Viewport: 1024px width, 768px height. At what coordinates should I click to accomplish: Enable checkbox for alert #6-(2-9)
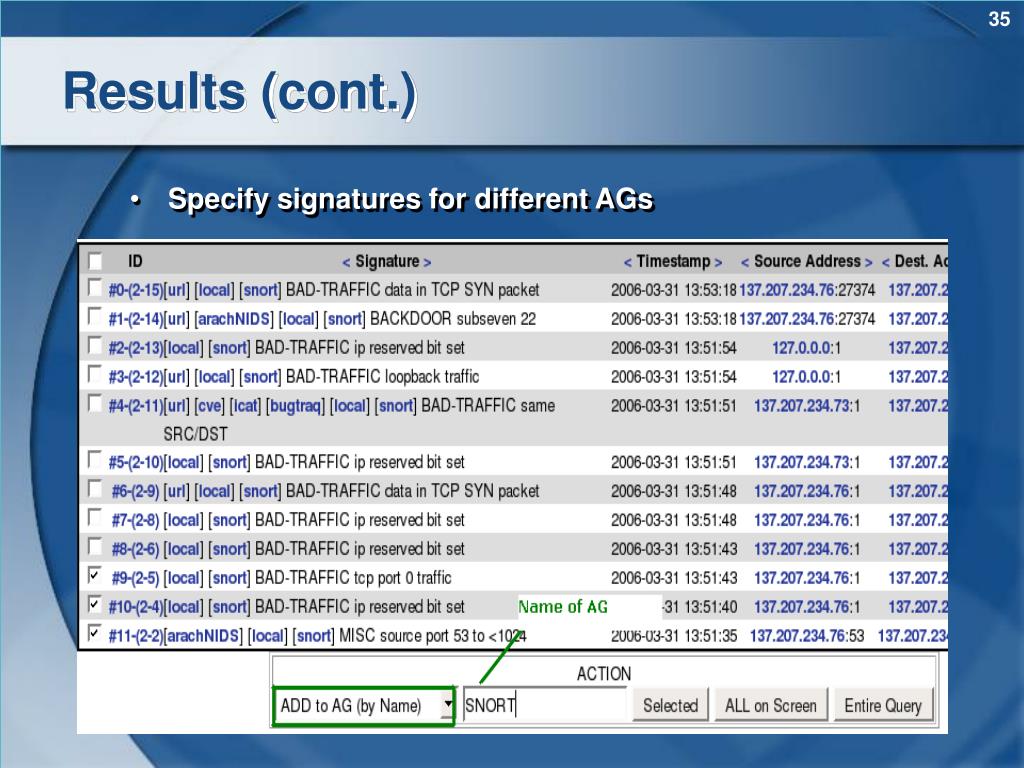95,488
